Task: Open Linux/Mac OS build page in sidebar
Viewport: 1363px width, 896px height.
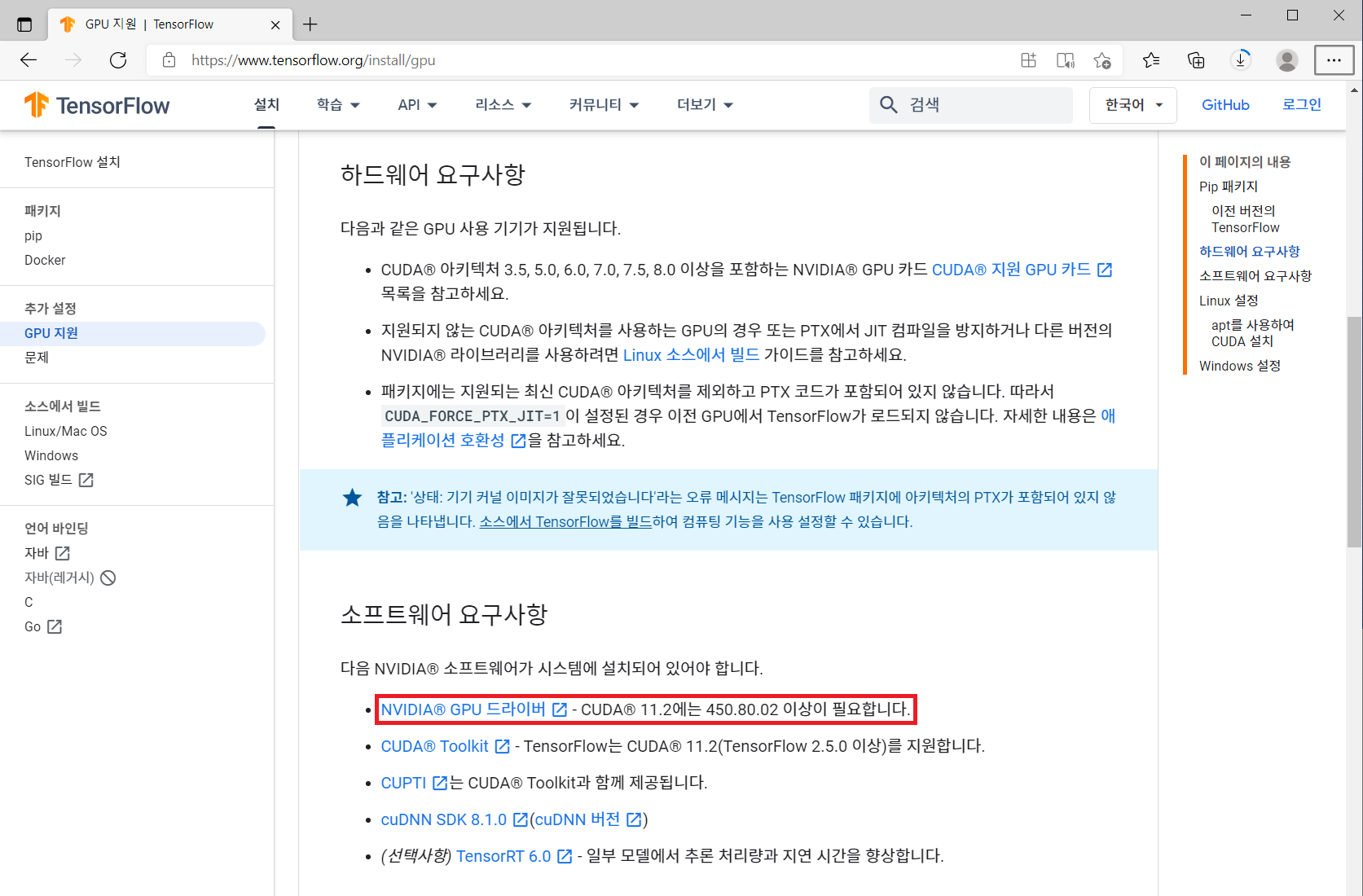Action: 66,431
